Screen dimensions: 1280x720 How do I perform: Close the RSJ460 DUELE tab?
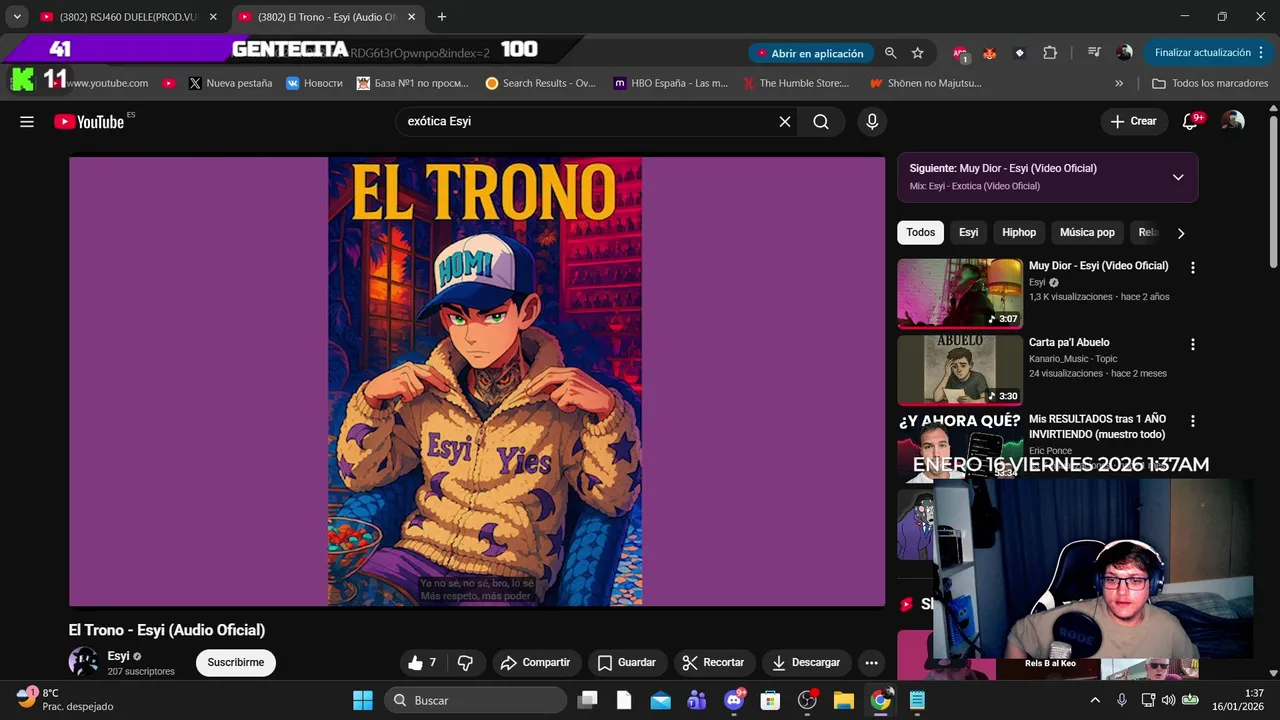tap(213, 17)
